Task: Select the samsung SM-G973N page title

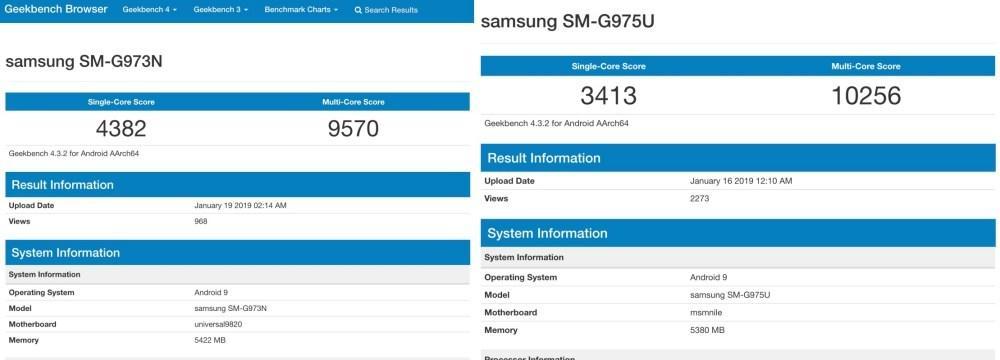Action: 84,61
